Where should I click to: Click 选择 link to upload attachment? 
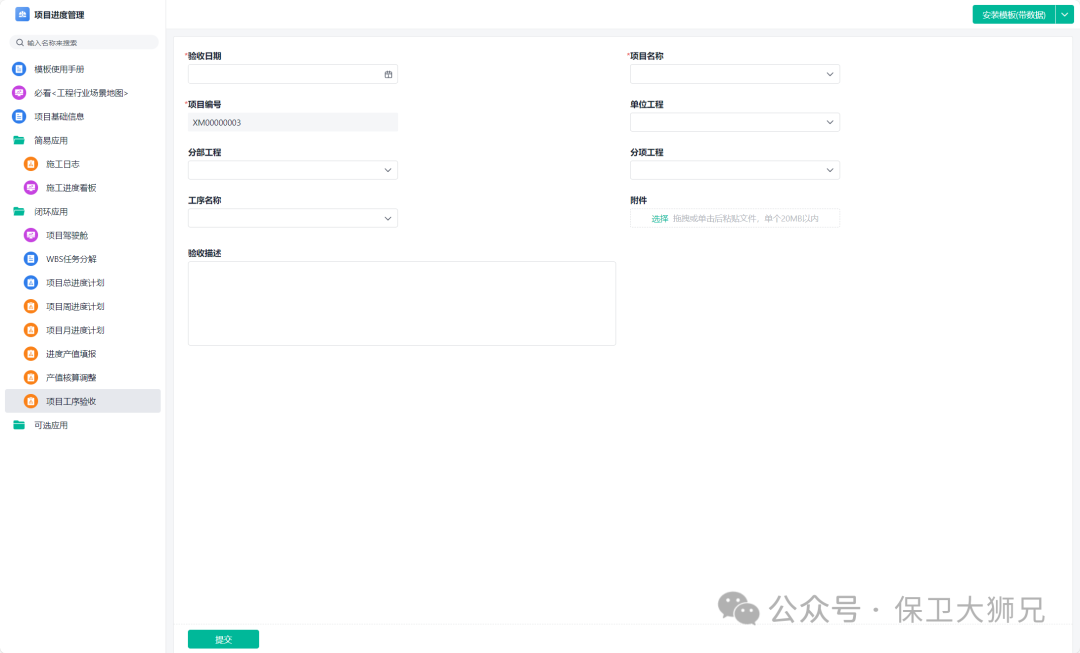(660, 218)
